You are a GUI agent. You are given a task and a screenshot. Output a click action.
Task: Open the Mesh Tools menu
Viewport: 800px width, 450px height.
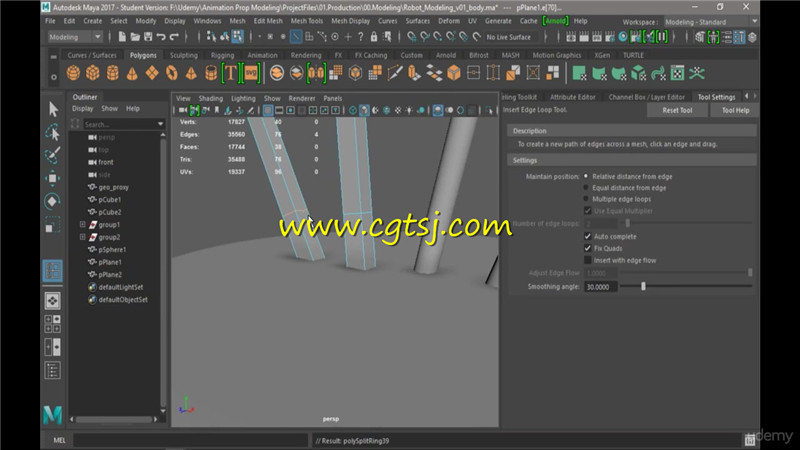[x=307, y=21]
